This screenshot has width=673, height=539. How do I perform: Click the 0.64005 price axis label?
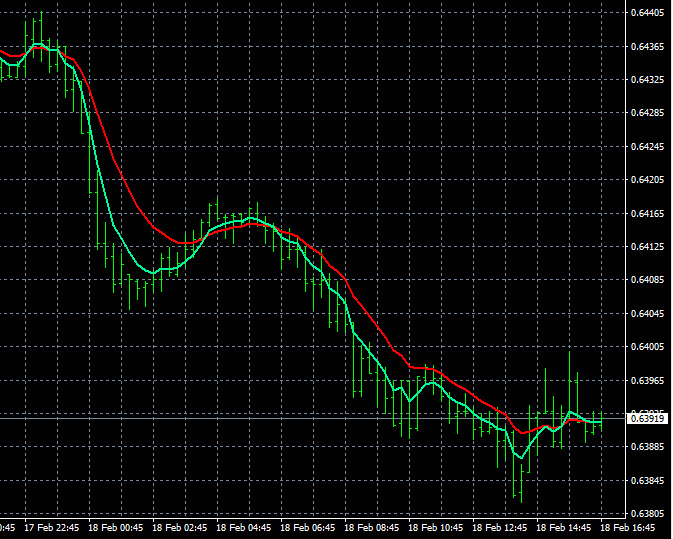click(x=647, y=347)
